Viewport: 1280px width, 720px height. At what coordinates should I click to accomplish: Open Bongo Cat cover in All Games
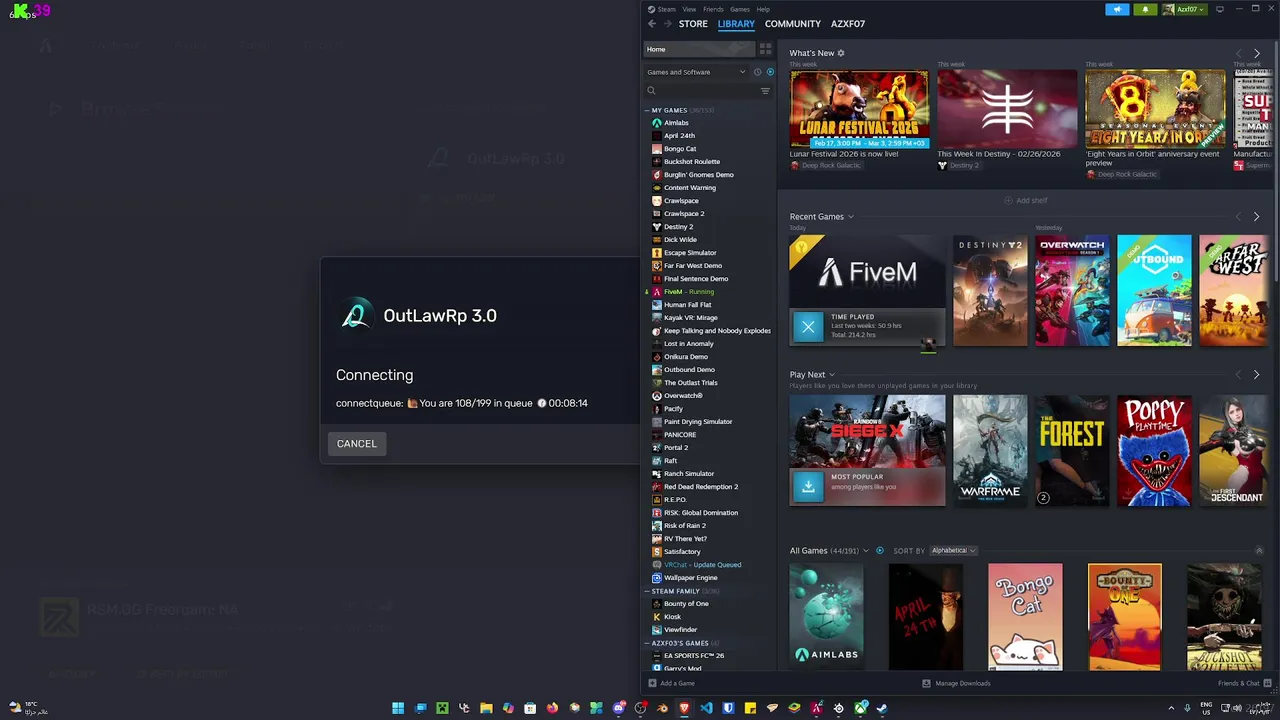coord(1025,617)
